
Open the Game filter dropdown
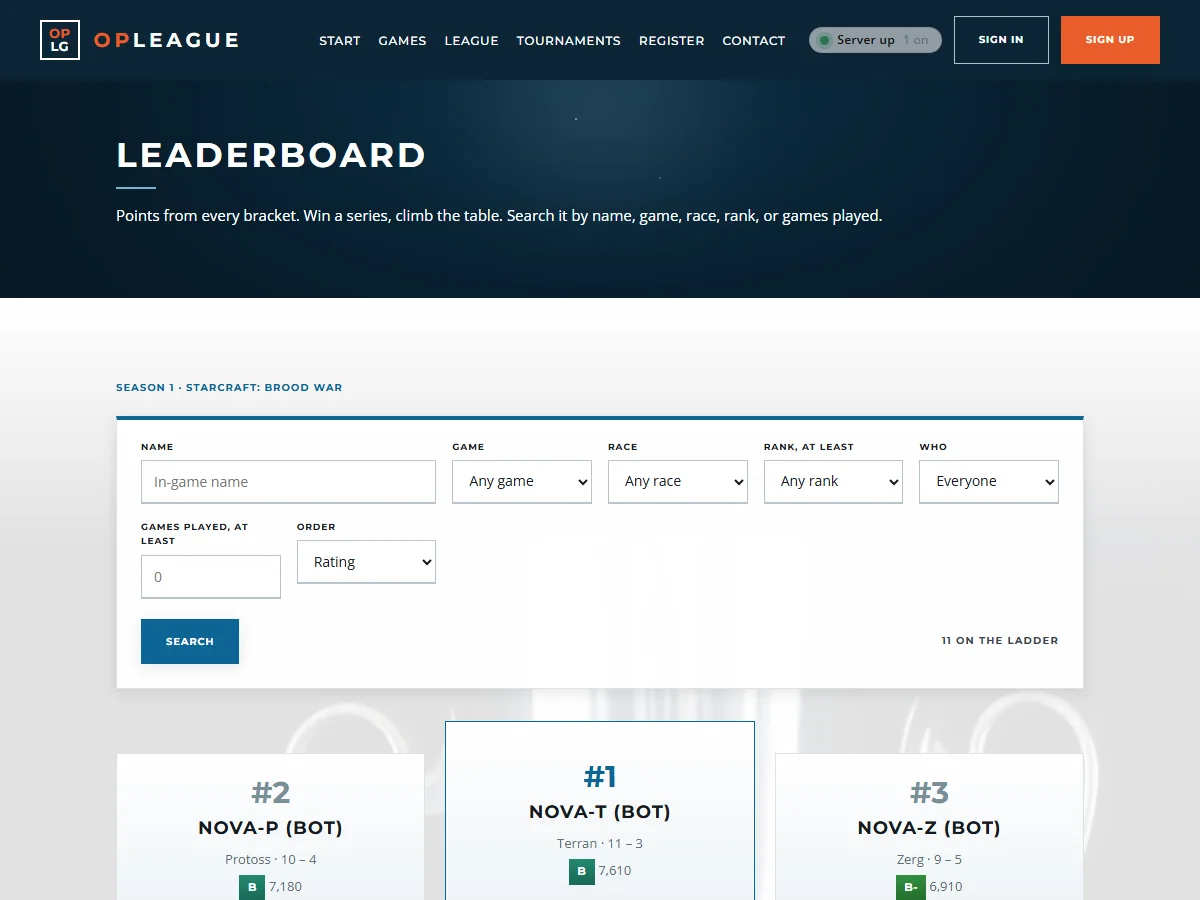pyautogui.click(x=522, y=481)
